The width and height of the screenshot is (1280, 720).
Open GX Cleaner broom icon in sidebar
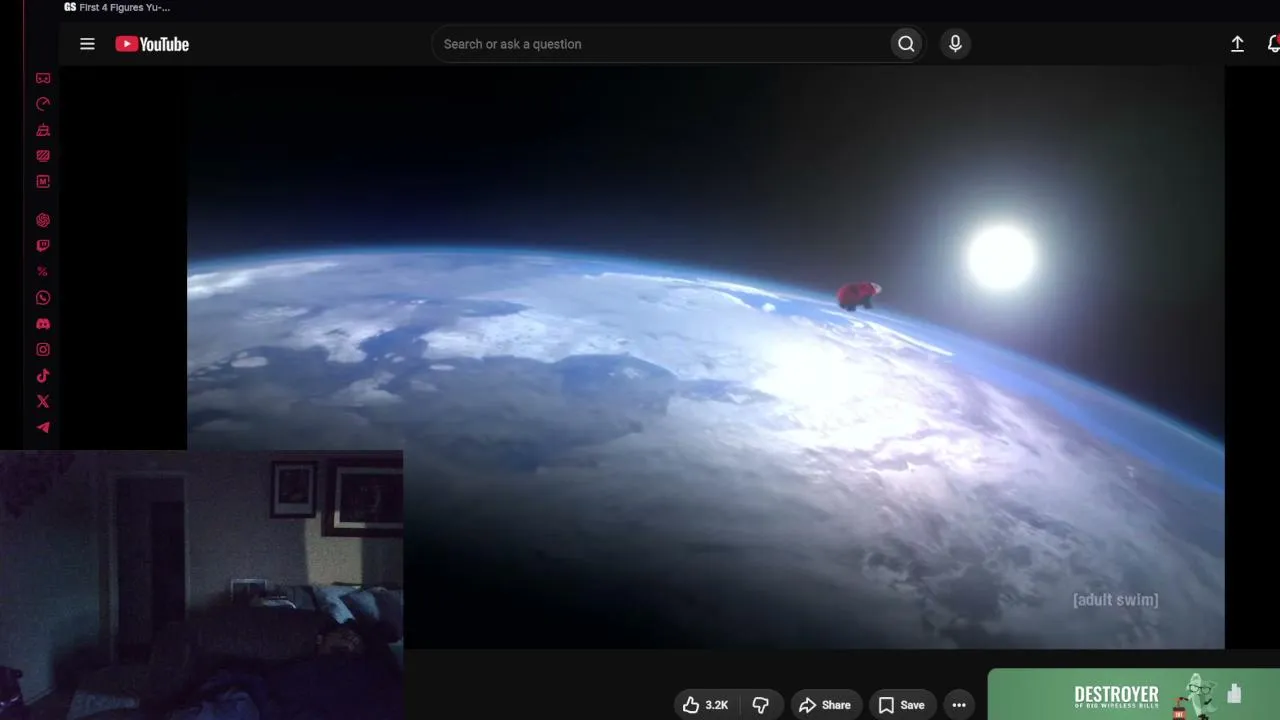point(43,130)
